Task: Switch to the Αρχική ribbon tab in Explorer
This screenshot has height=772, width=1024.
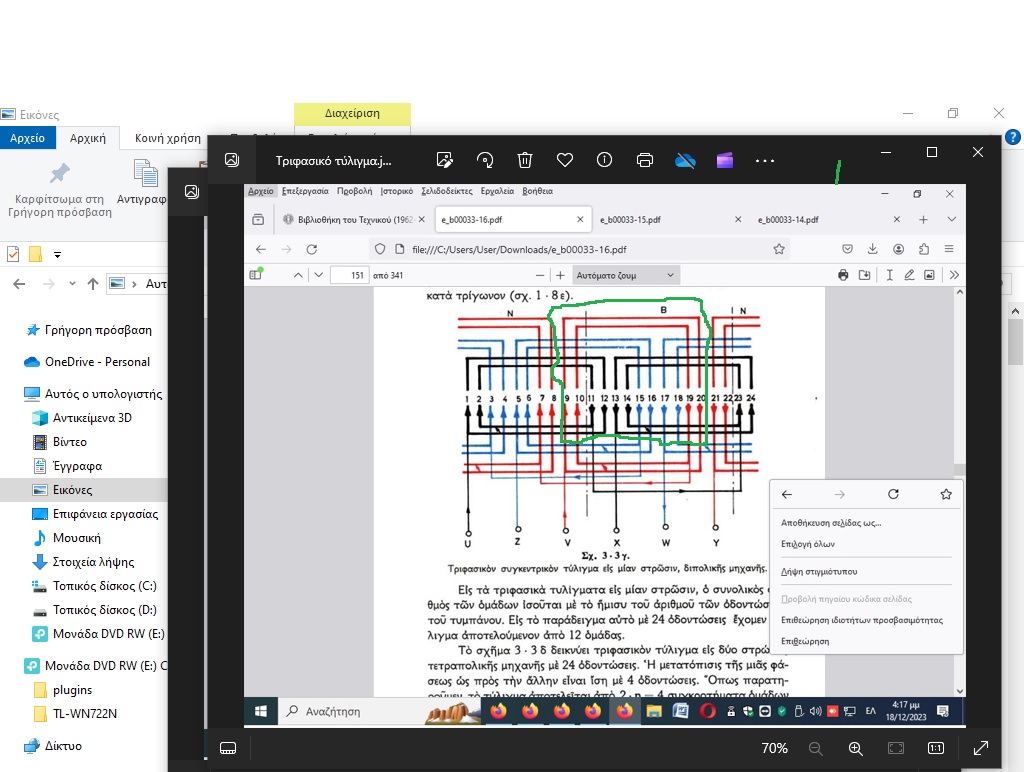Action: 88,138
